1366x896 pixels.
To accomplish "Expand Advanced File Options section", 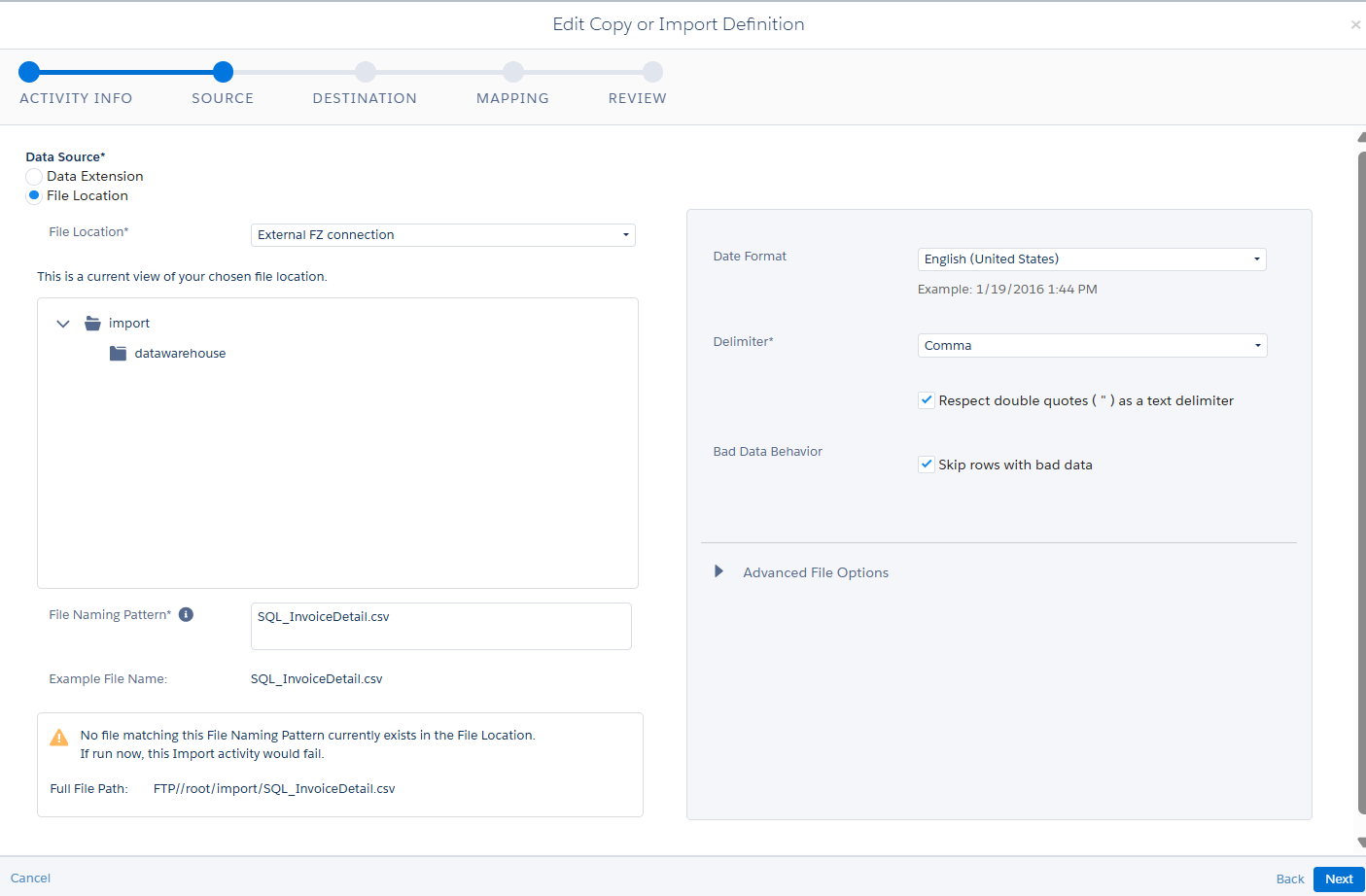I will 719,572.
